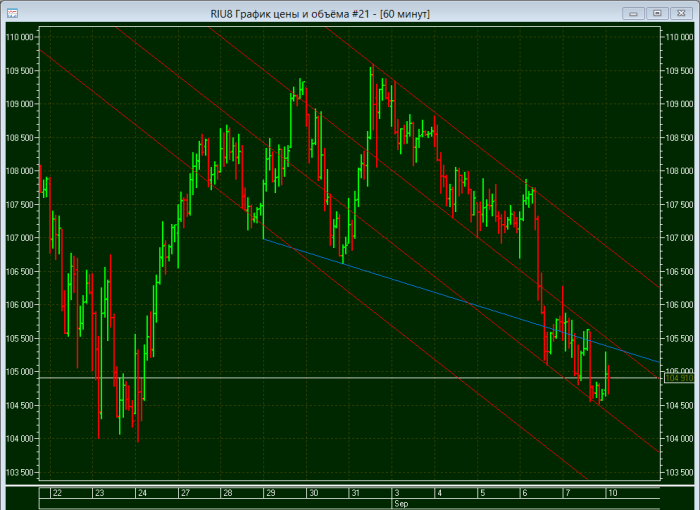Screen dimensions: 700x510
Task: Click the date label 31 on time axis
Action: [355, 493]
